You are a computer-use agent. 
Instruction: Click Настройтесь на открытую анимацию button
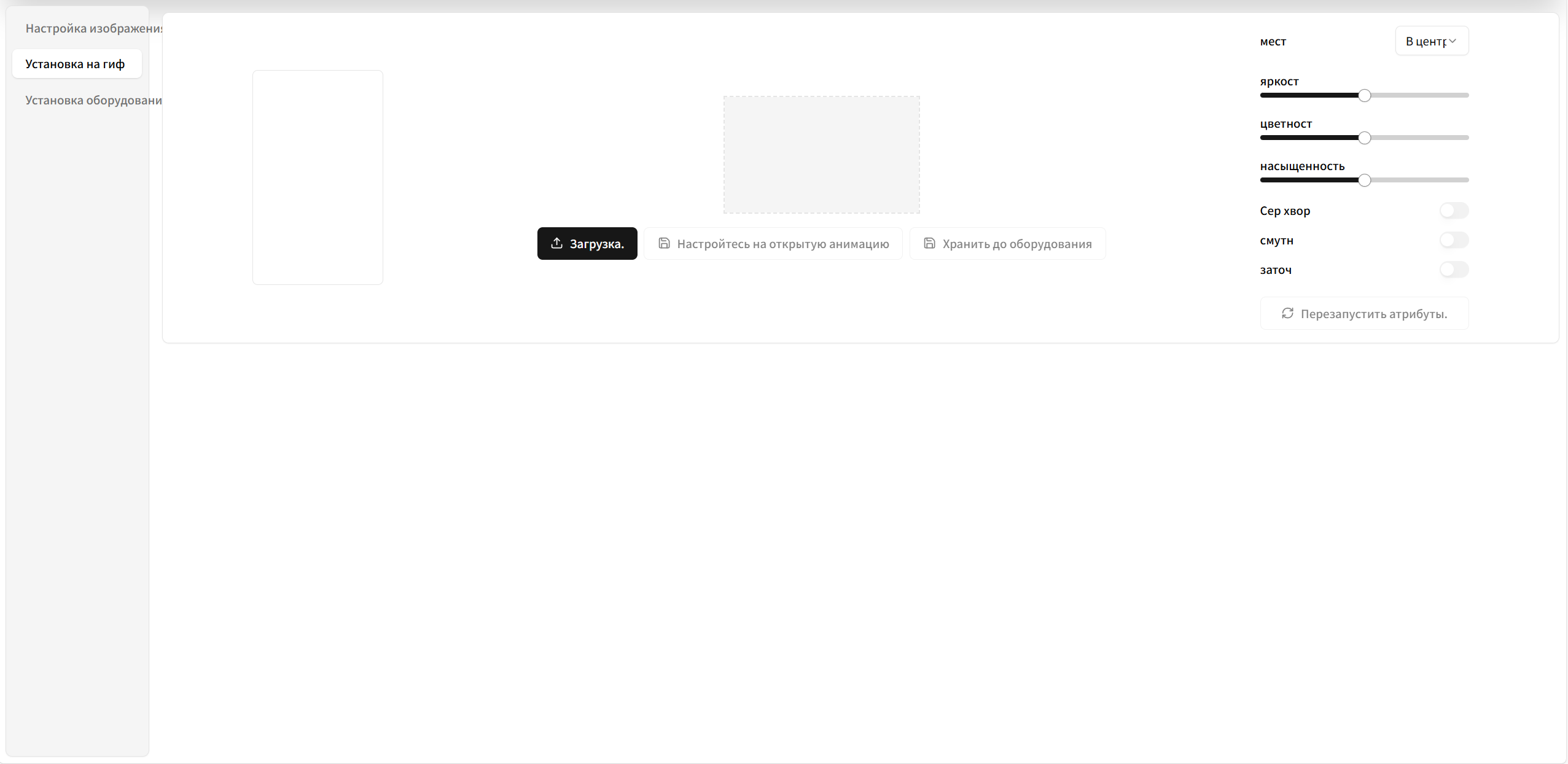773,244
